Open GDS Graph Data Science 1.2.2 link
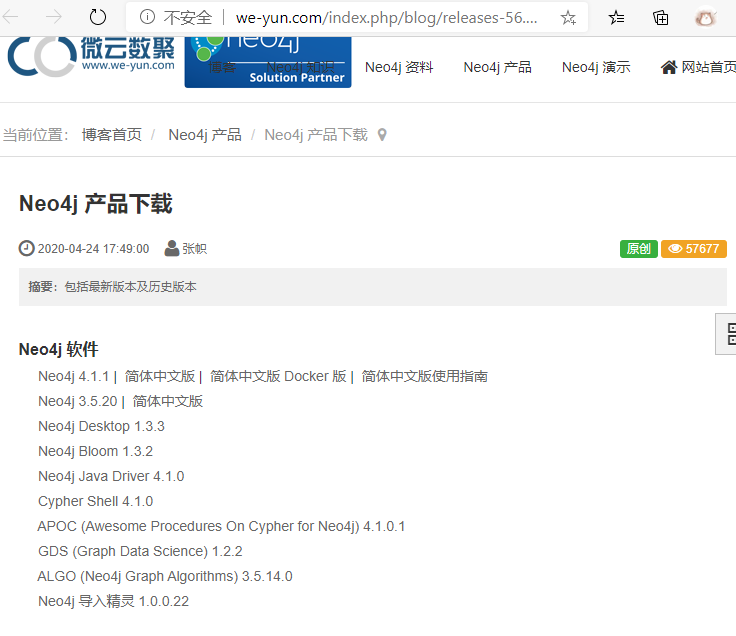736x636 pixels. pos(140,551)
